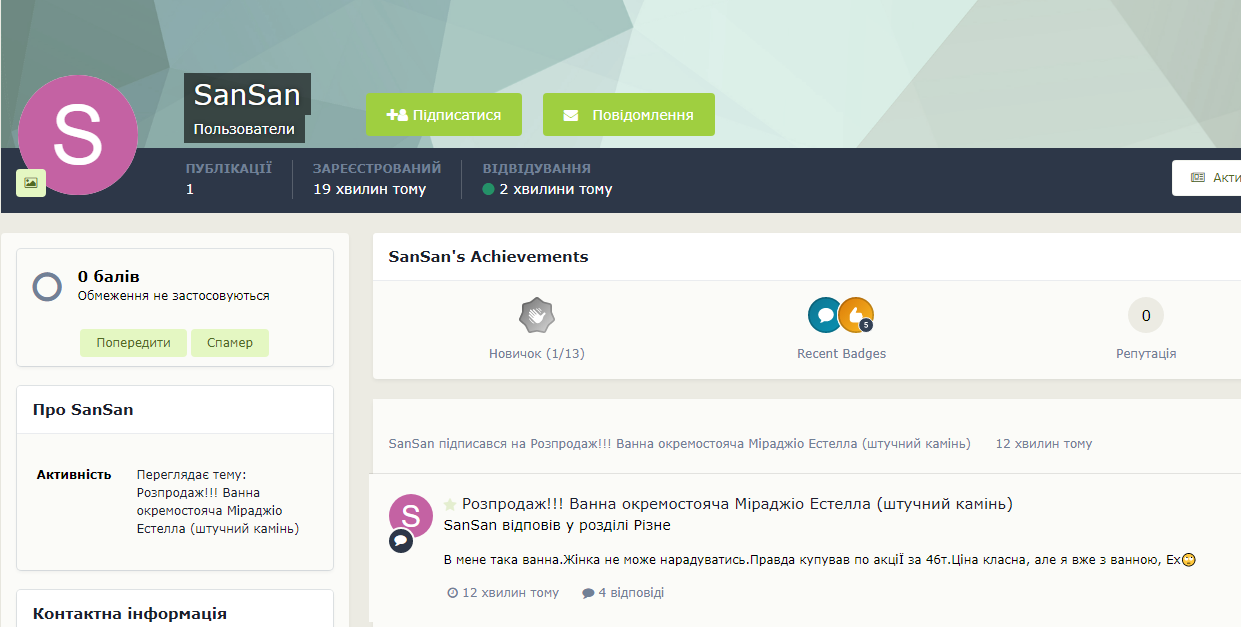This screenshot has width=1241, height=627.
Task: Click the warning points circle indicator
Action: [47, 287]
